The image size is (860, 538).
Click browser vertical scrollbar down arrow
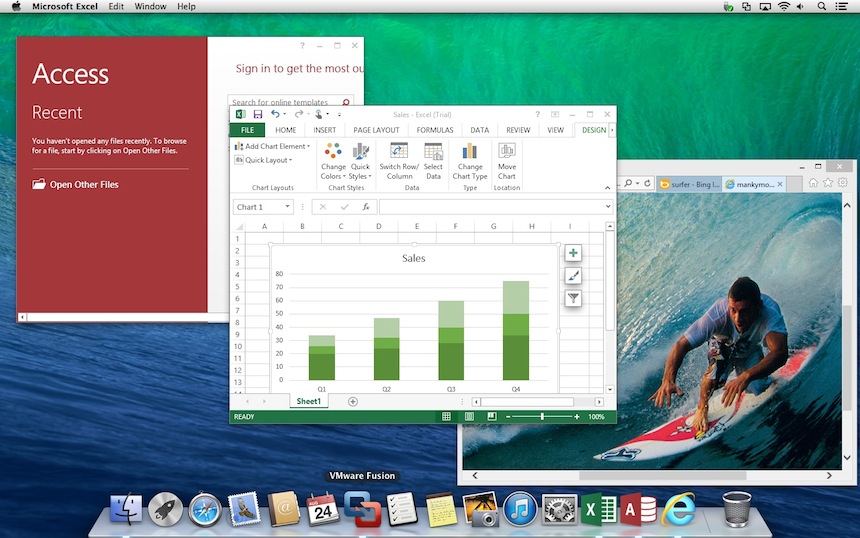(847, 457)
